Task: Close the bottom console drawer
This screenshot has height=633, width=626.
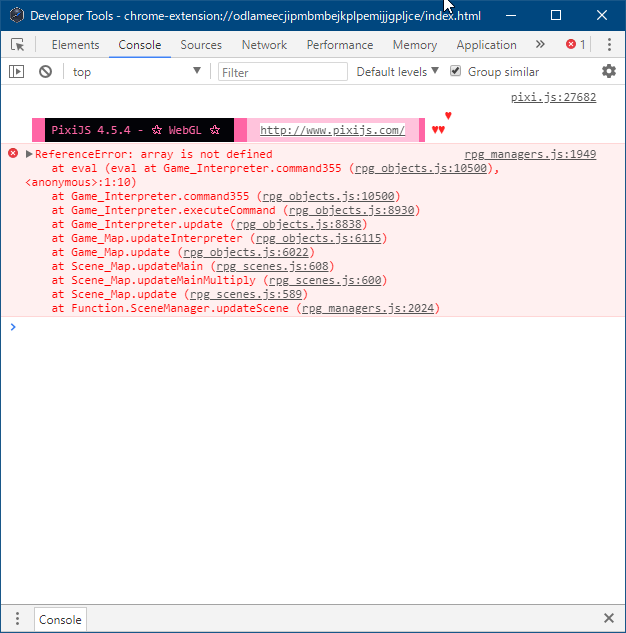Action: tap(609, 618)
